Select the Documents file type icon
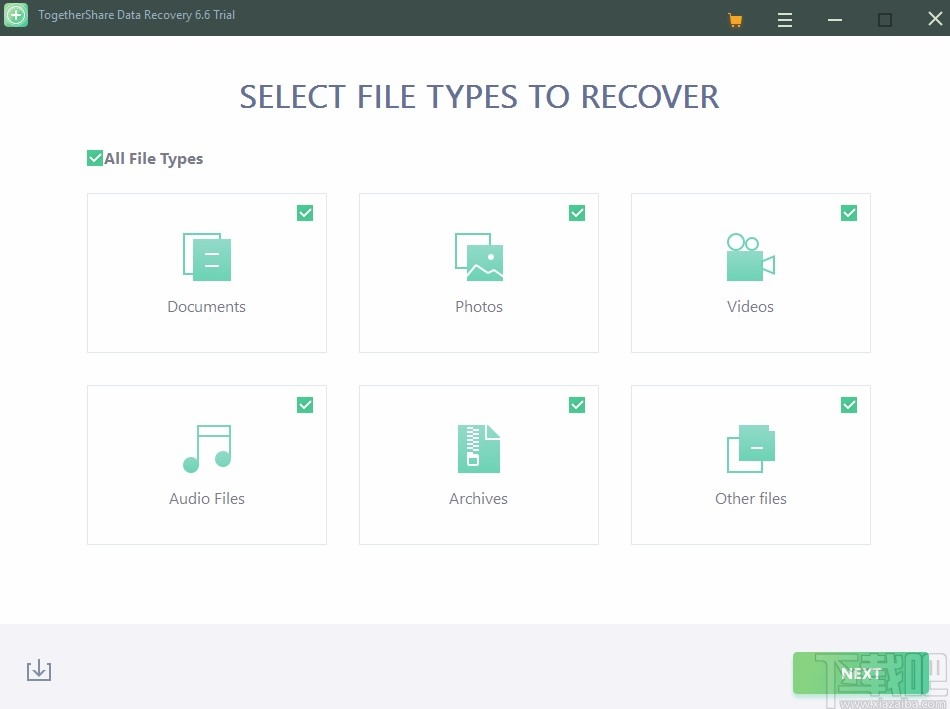This screenshot has width=950, height=709. click(206, 256)
